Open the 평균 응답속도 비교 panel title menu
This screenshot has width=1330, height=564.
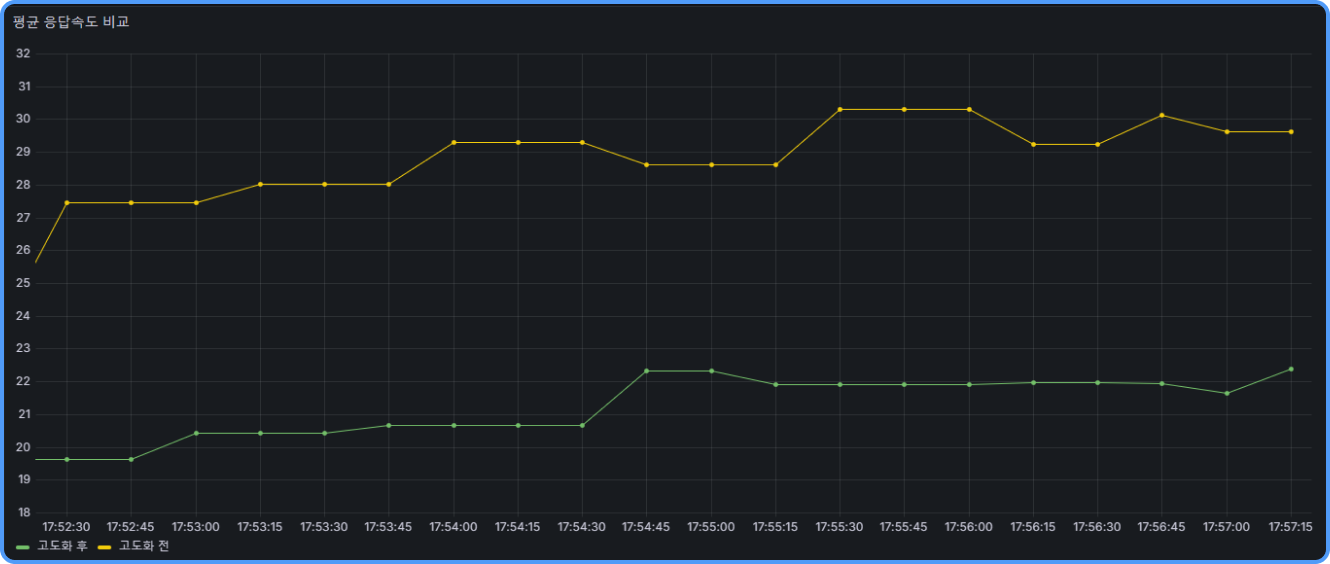coord(71,22)
